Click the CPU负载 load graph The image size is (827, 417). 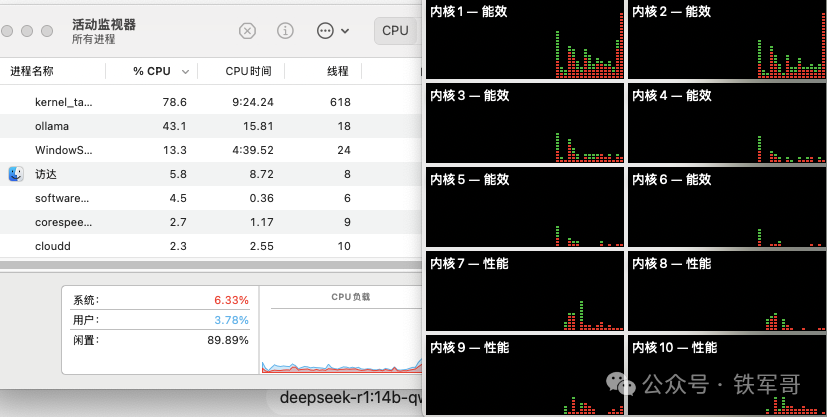341,330
